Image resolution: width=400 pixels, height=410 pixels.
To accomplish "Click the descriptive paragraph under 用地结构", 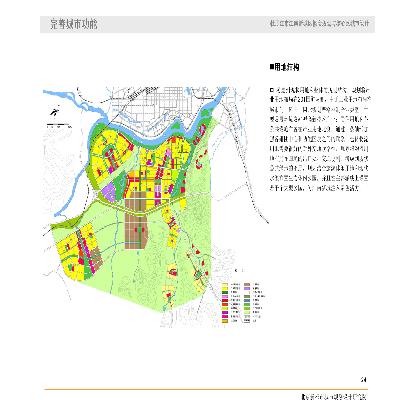I will [x=319, y=139].
